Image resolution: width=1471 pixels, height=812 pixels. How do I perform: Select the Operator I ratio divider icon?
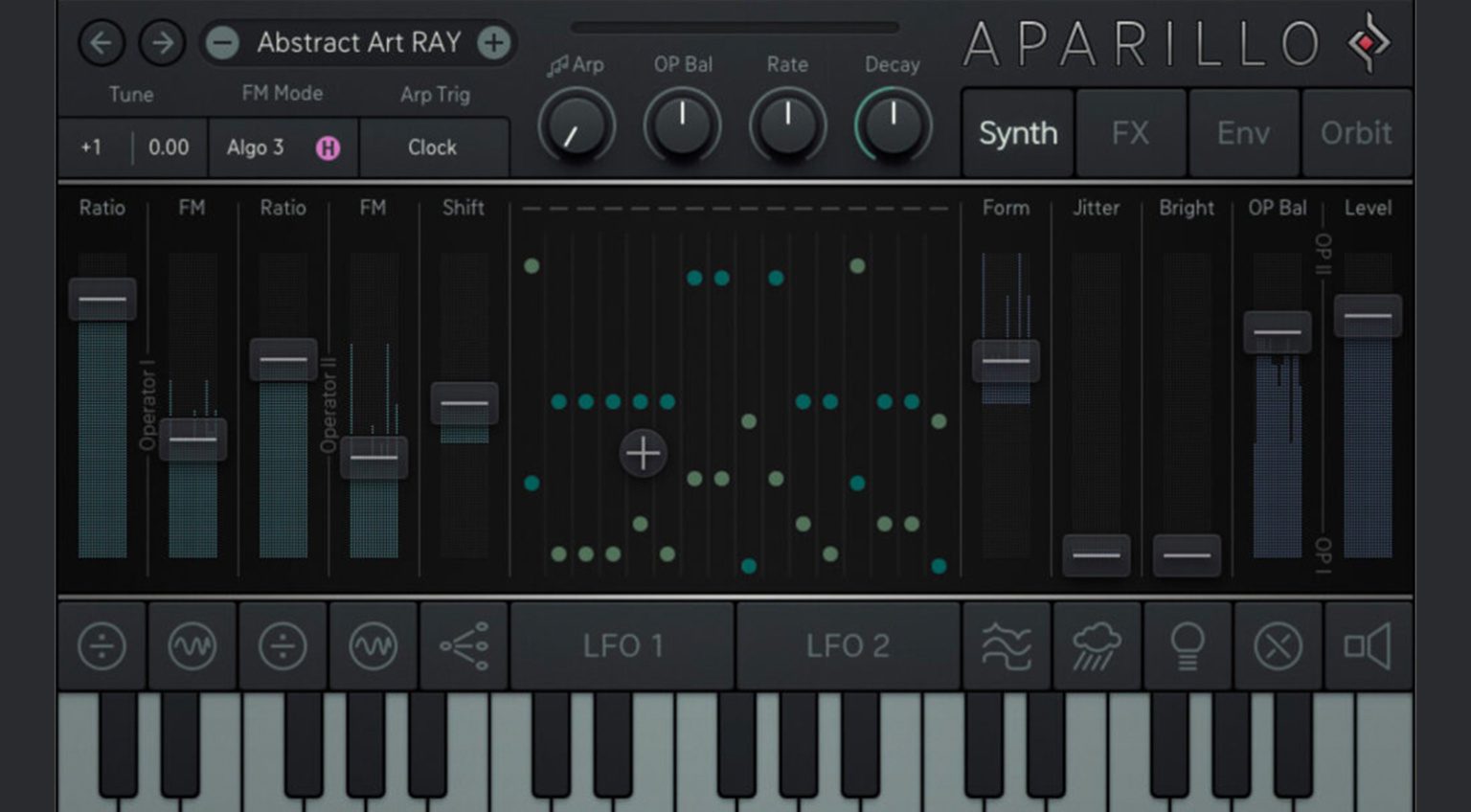tap(102, 646)
